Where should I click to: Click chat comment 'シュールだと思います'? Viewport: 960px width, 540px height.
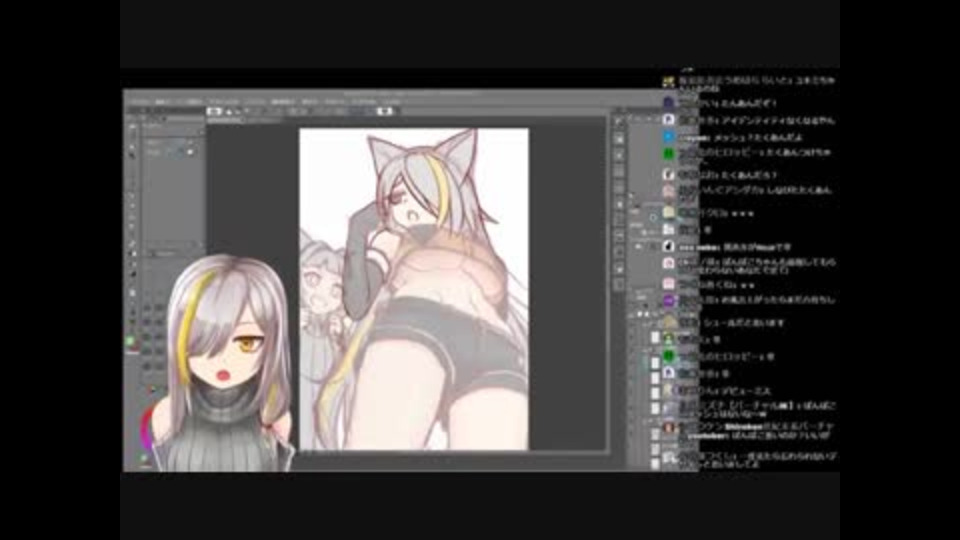click(743, 323)
